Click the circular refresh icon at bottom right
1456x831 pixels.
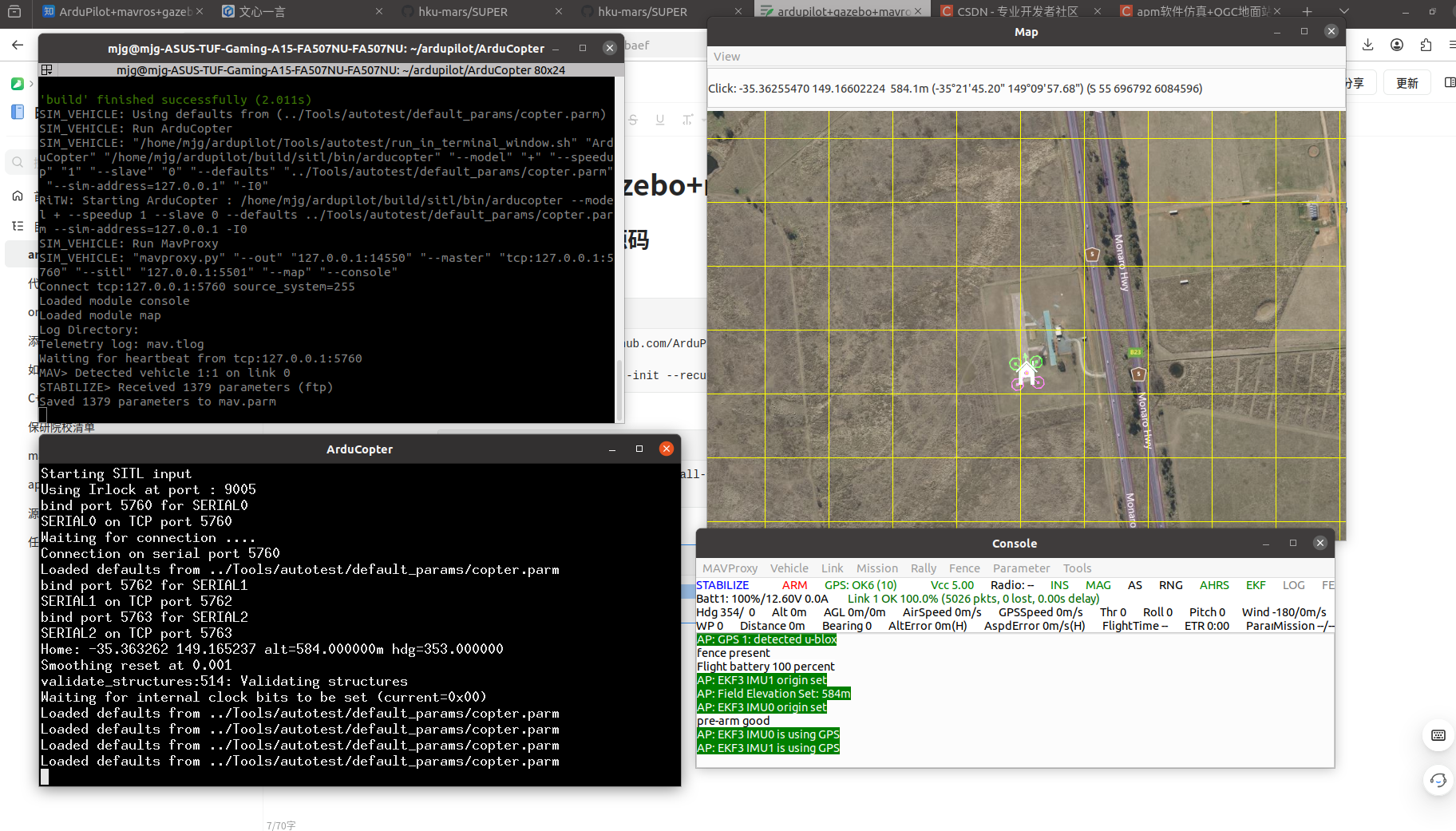click(x=1438, y=781)
